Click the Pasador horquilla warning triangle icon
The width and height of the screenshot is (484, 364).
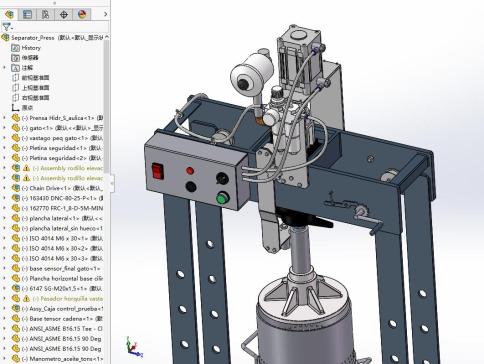(26, 299)
